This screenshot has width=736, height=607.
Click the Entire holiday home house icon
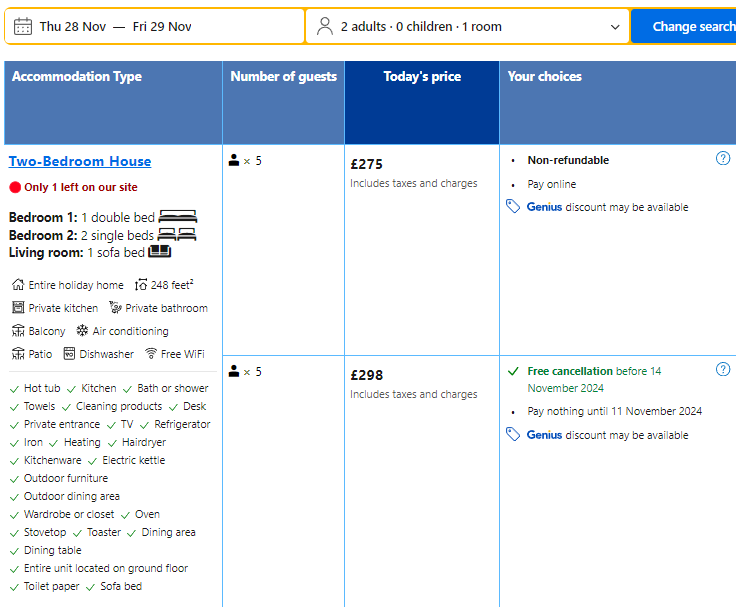point(18,284)
